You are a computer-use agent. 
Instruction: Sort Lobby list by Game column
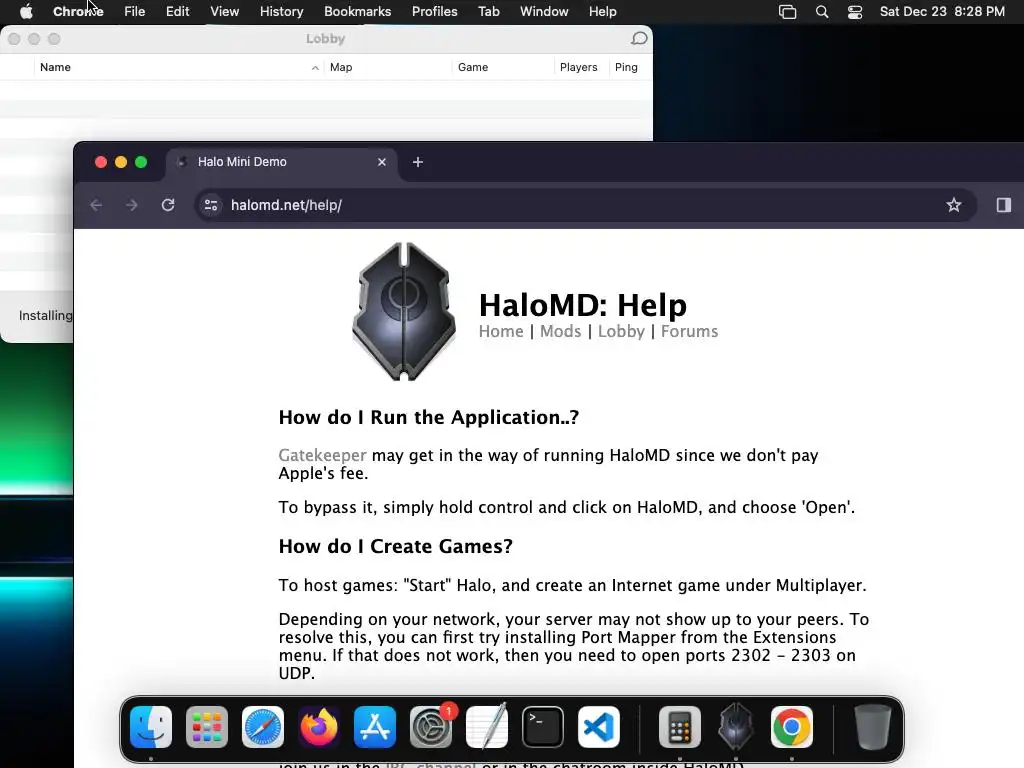[503, 67]
